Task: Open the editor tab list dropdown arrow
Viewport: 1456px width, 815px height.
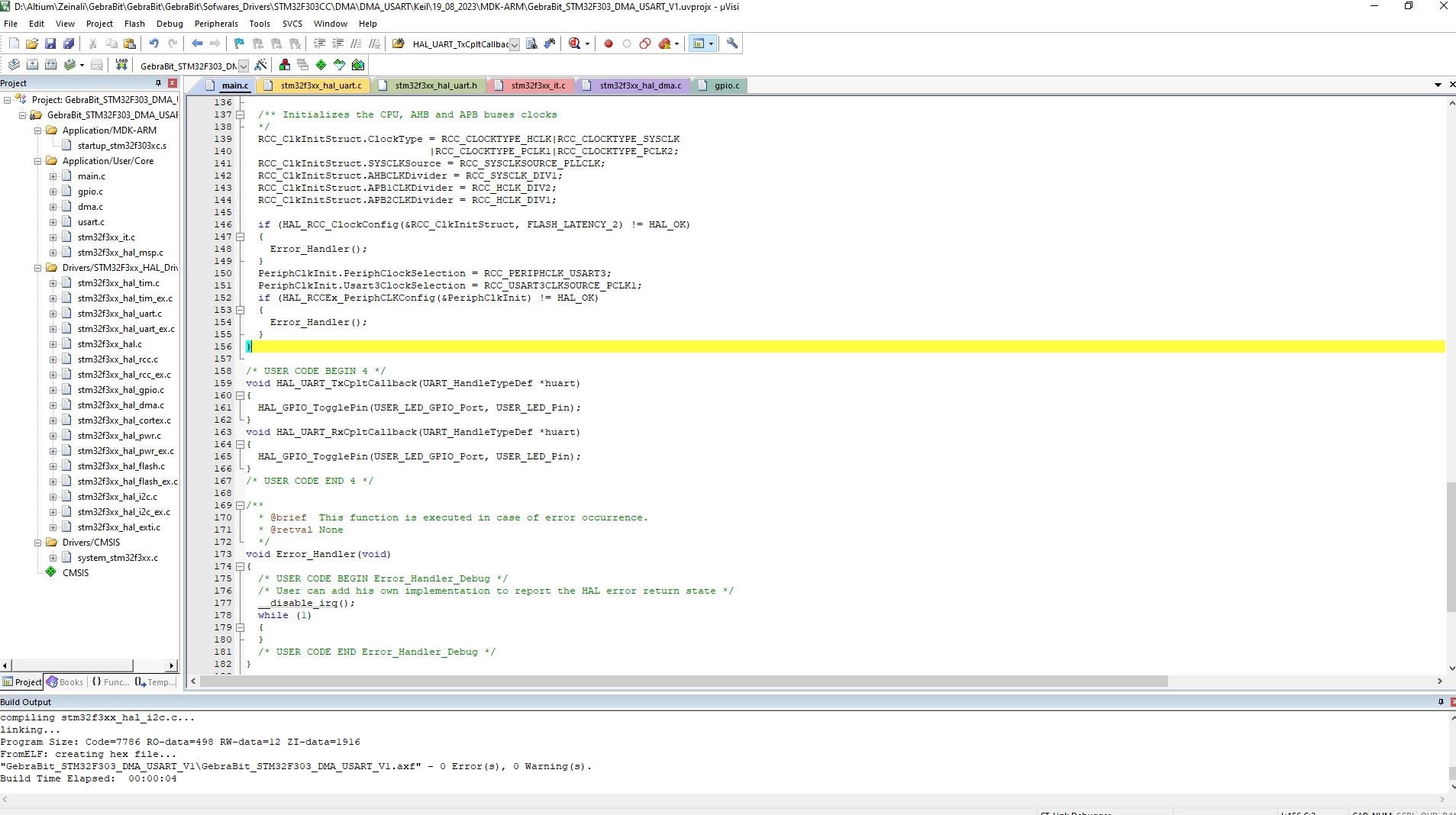Action: tap(1438, 85)
